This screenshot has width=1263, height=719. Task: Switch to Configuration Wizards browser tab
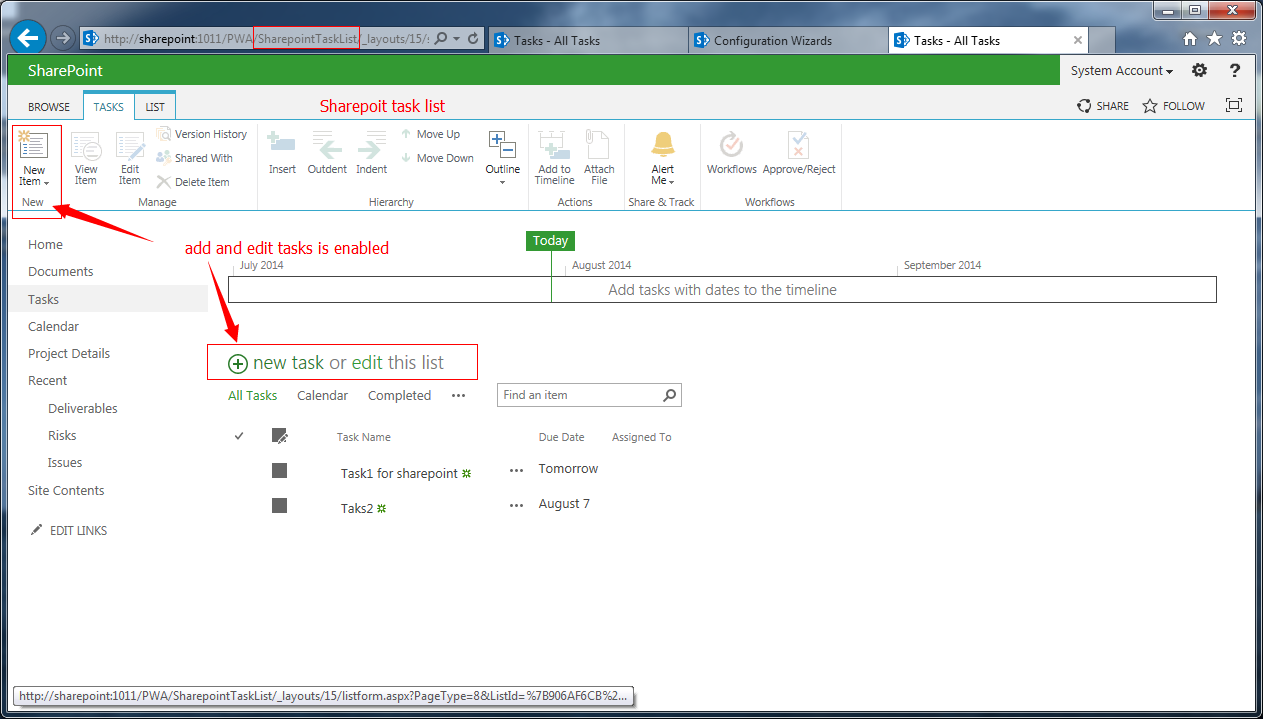coord(787,41)
